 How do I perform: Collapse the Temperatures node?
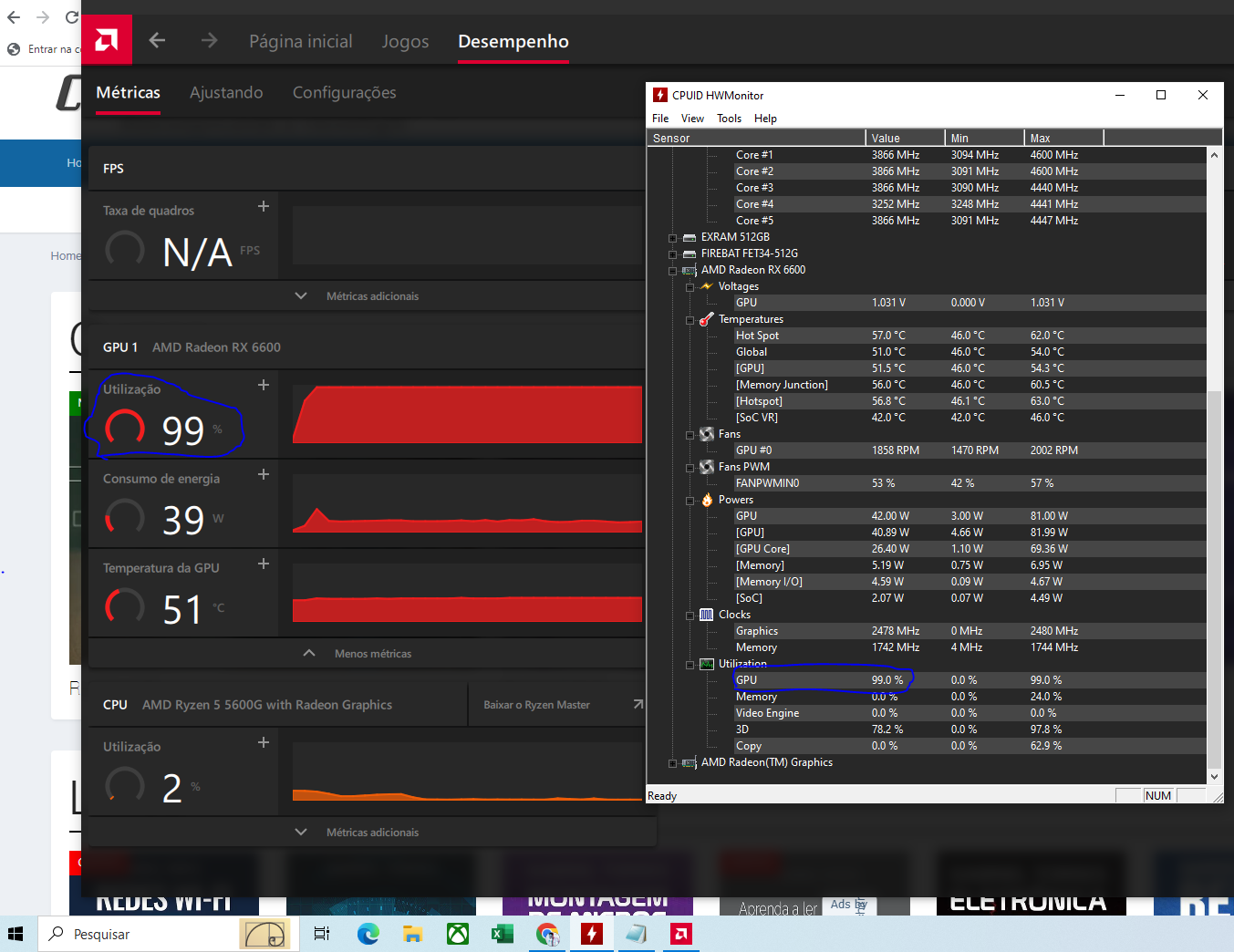point(690,320)
